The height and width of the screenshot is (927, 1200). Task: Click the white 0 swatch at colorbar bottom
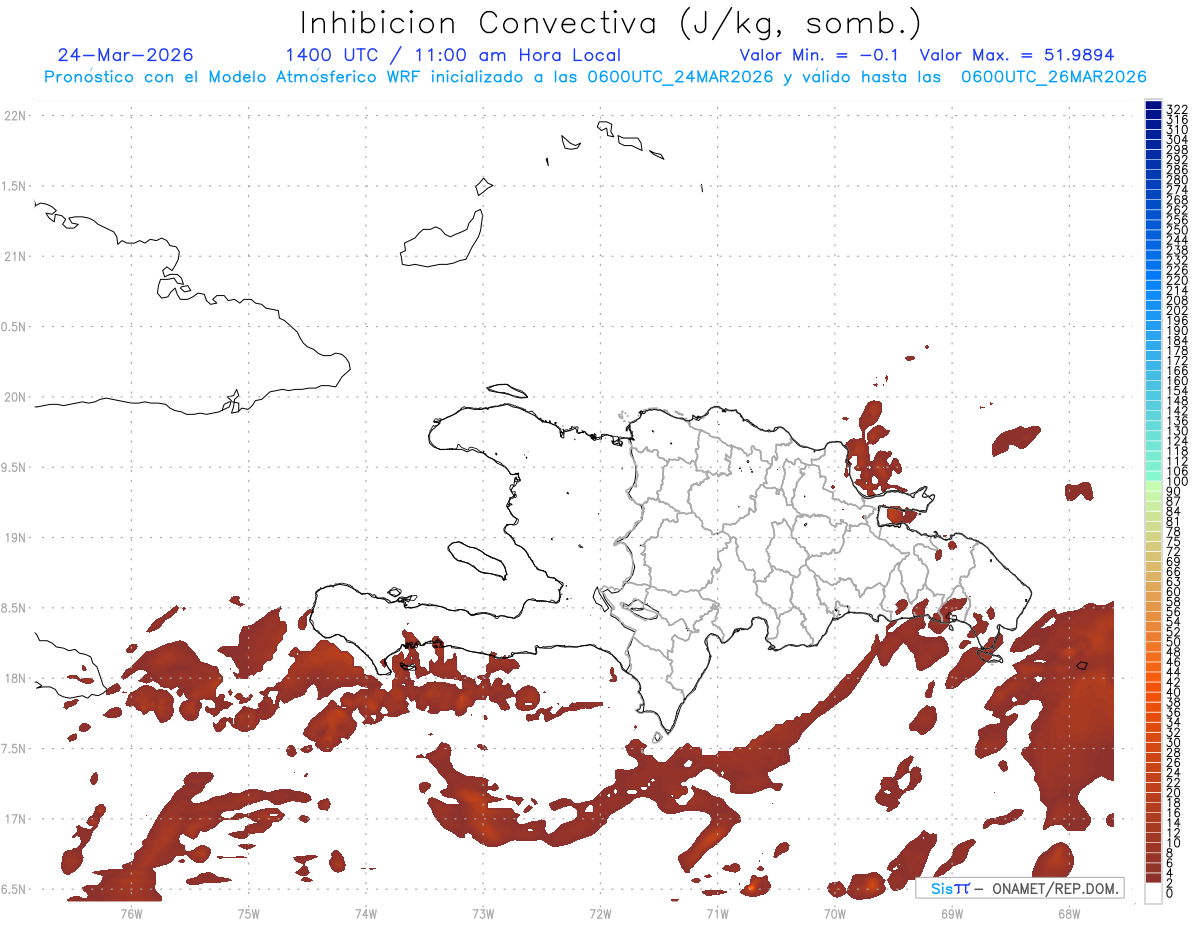1153,893
